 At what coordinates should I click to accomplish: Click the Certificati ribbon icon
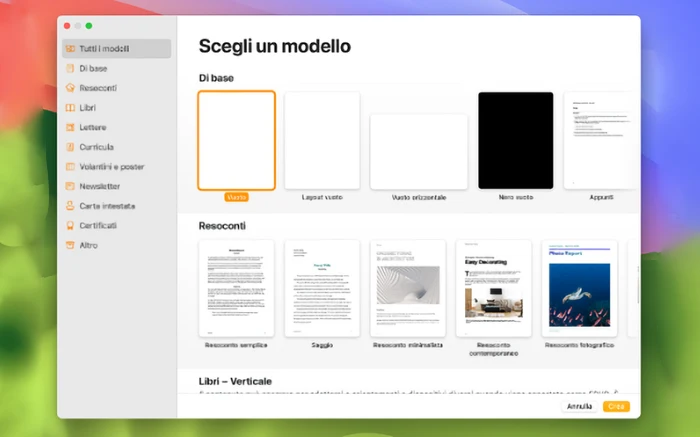70,225
